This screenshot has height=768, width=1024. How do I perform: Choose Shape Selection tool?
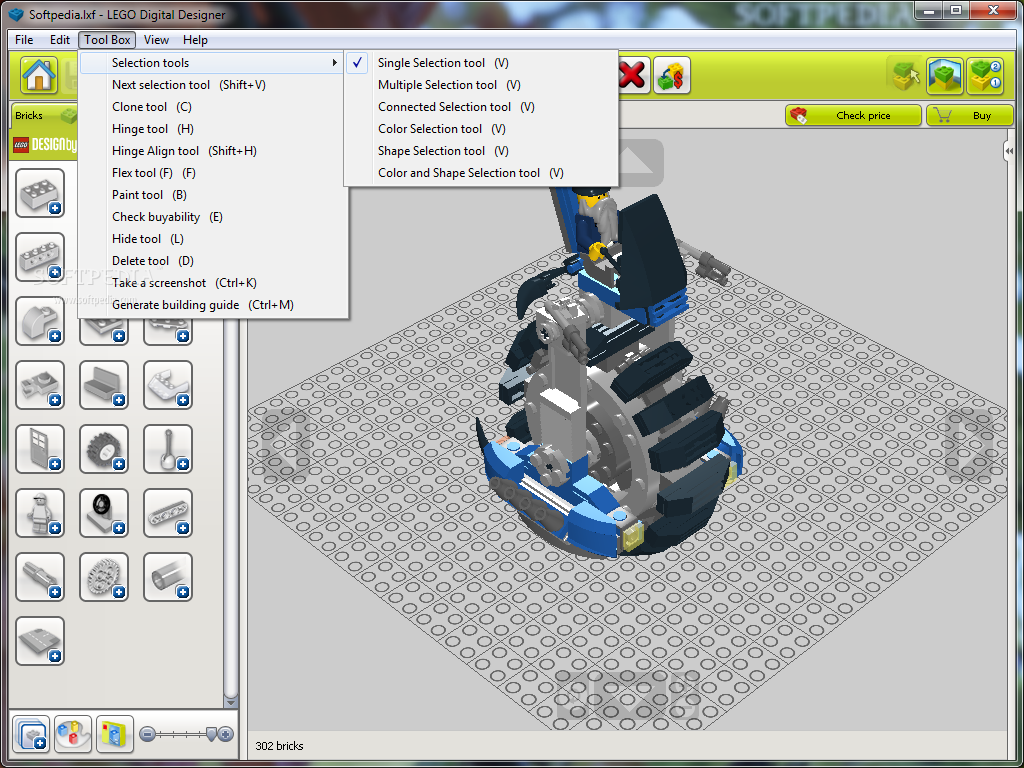(481, 151)
